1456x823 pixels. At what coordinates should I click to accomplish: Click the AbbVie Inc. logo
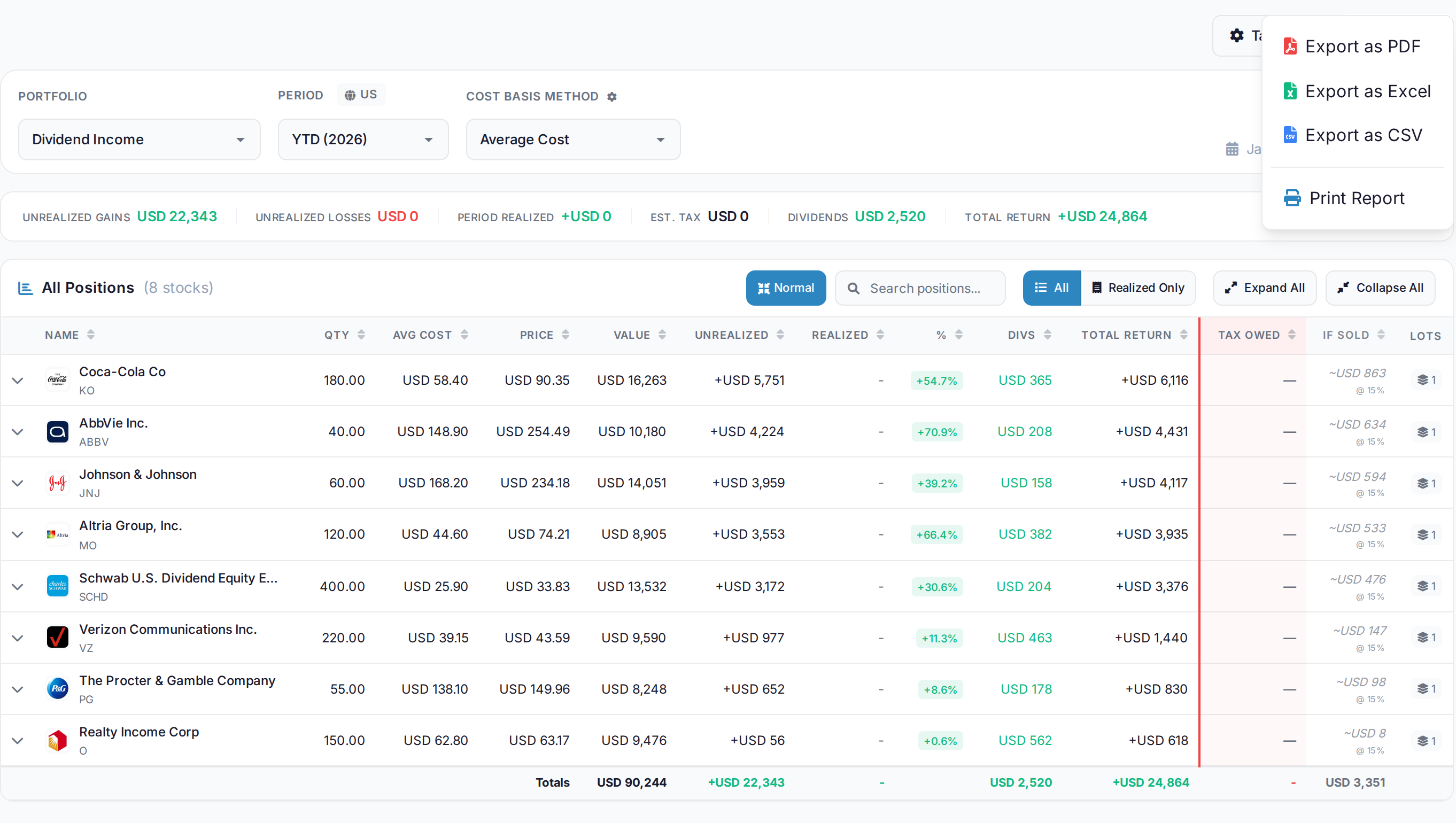click(58, 431)
